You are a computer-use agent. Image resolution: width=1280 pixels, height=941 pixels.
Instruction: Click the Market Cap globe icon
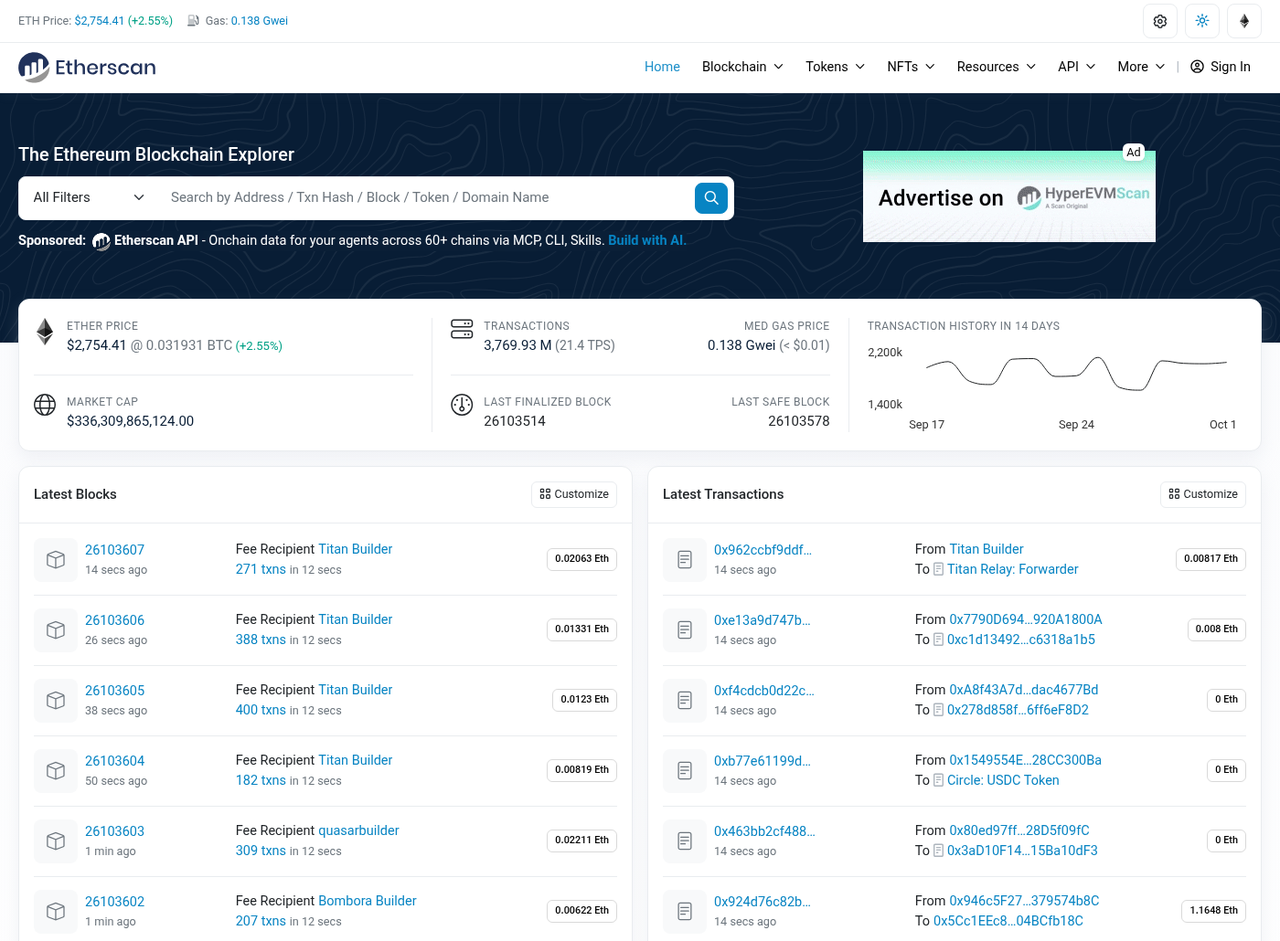45,404
